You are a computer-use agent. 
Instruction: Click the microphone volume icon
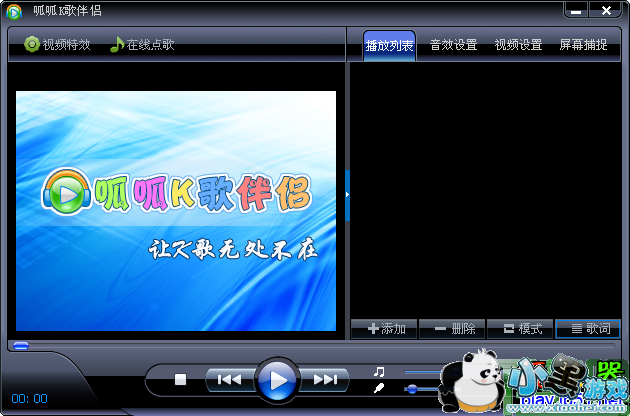coord(378,388)
